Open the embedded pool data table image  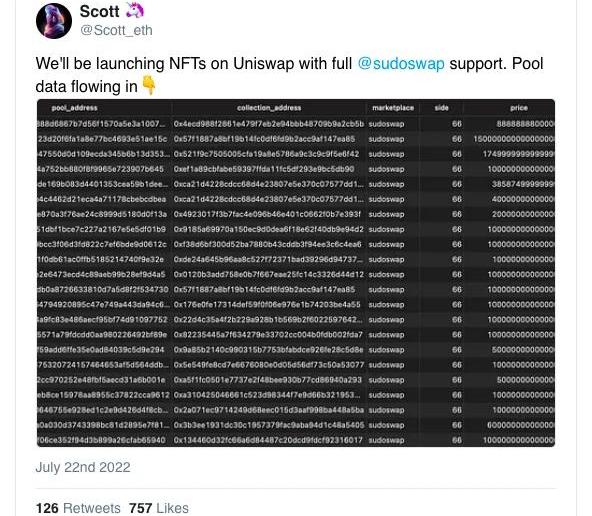[x=296, y=273]
